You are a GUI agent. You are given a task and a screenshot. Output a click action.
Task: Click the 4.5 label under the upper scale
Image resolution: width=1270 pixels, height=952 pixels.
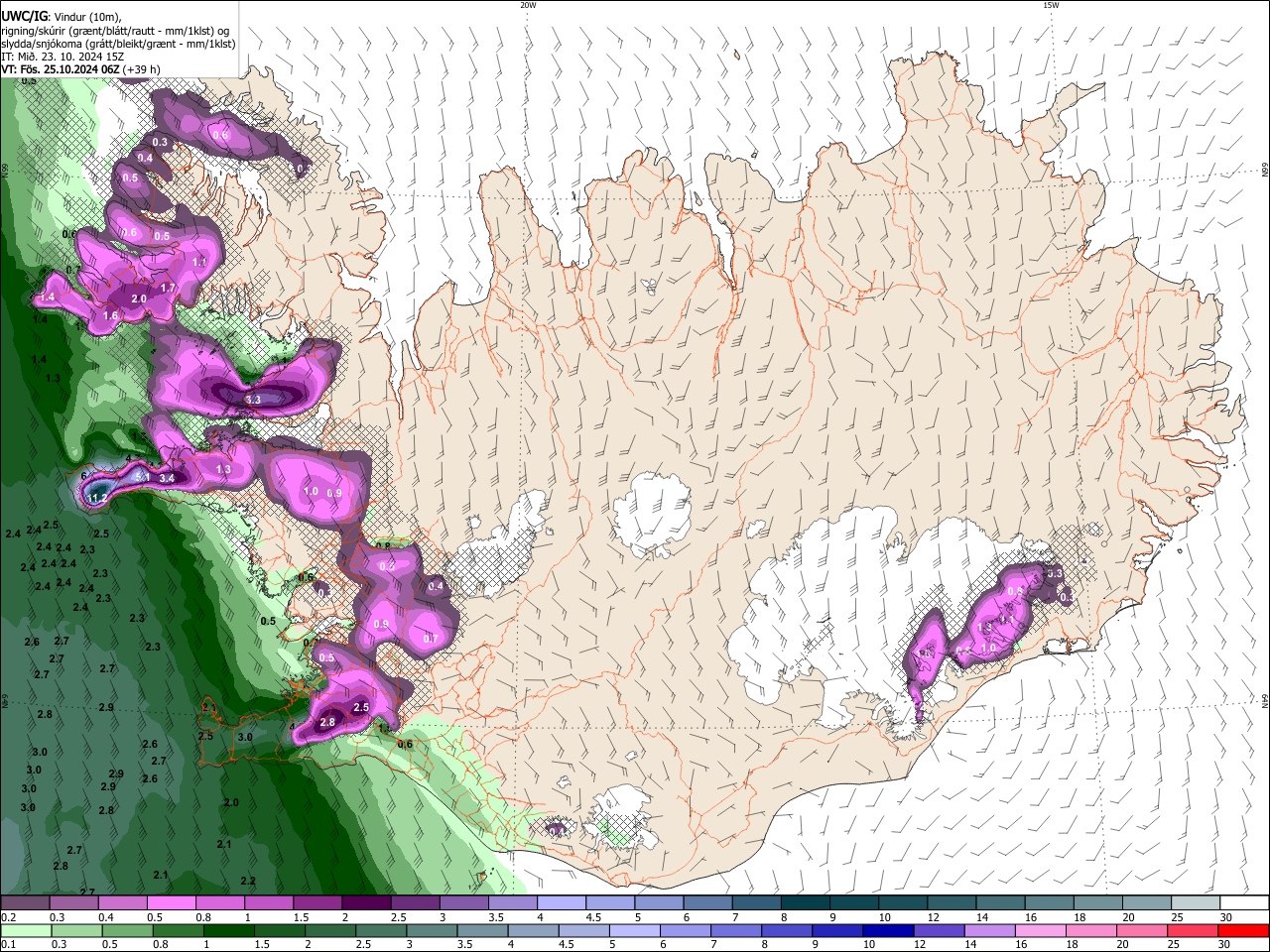click(x=593, y=917)
